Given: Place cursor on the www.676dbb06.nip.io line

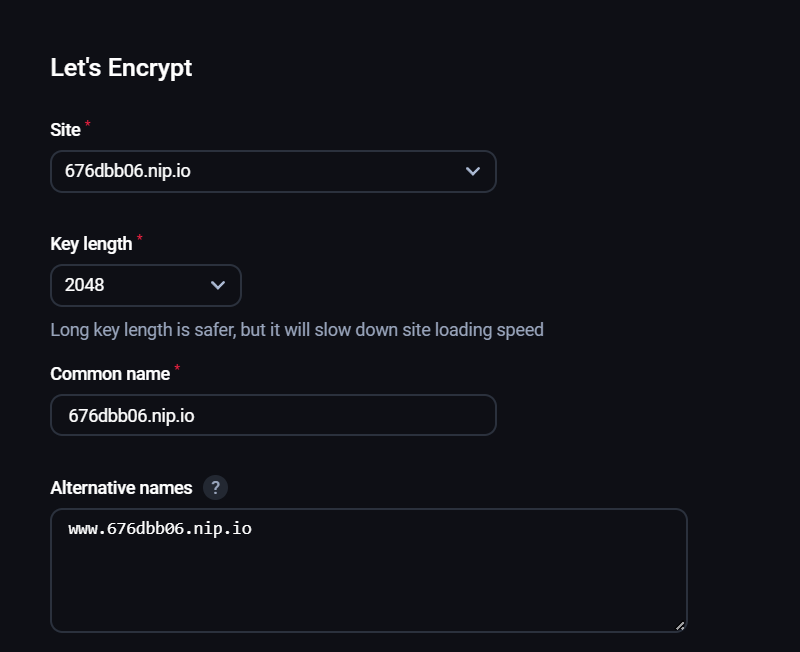Looking at the screenshot, I should (x=160, y=528).
